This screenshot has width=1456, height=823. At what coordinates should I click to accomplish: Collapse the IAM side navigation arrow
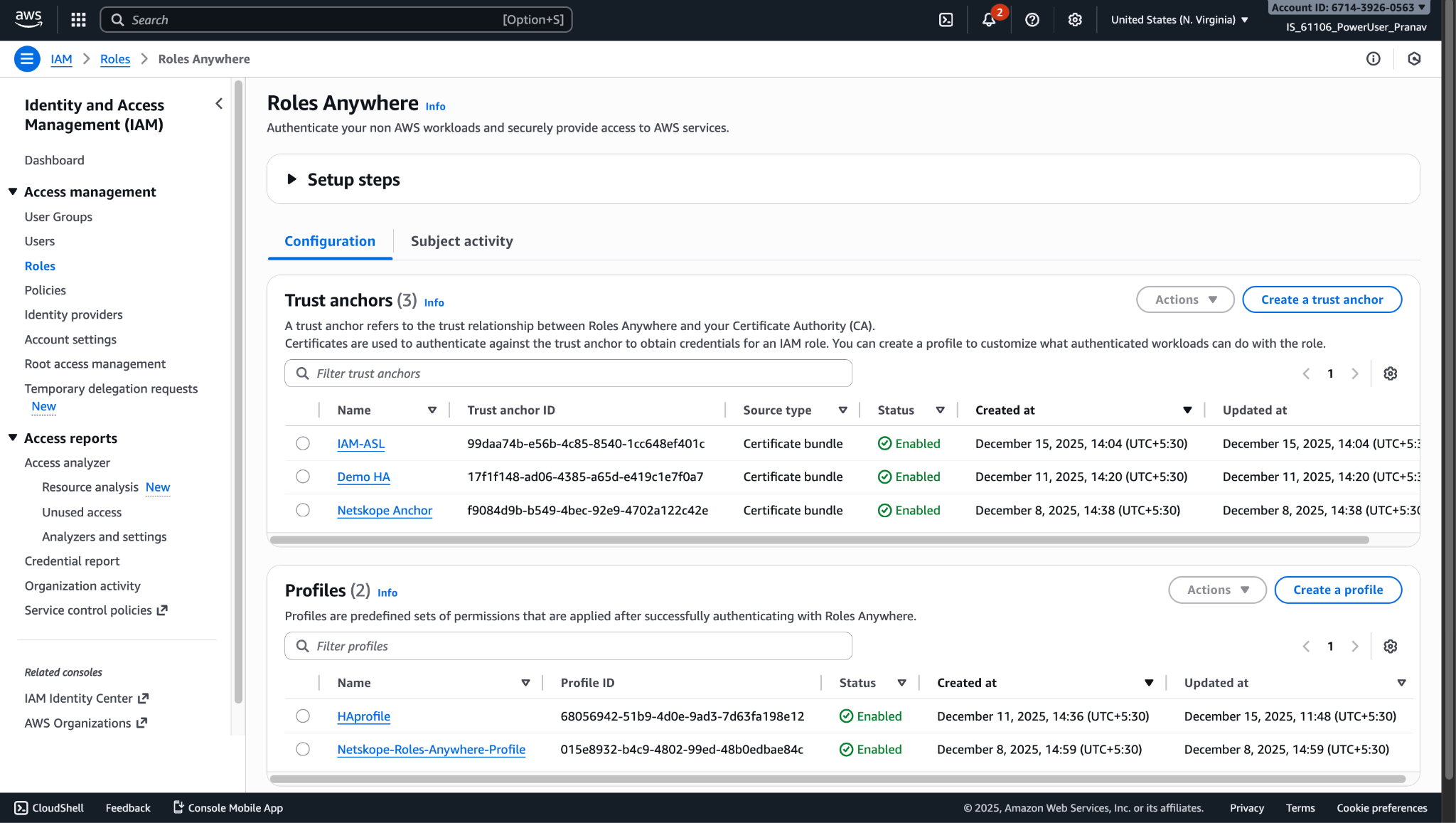tap(219, 104)
